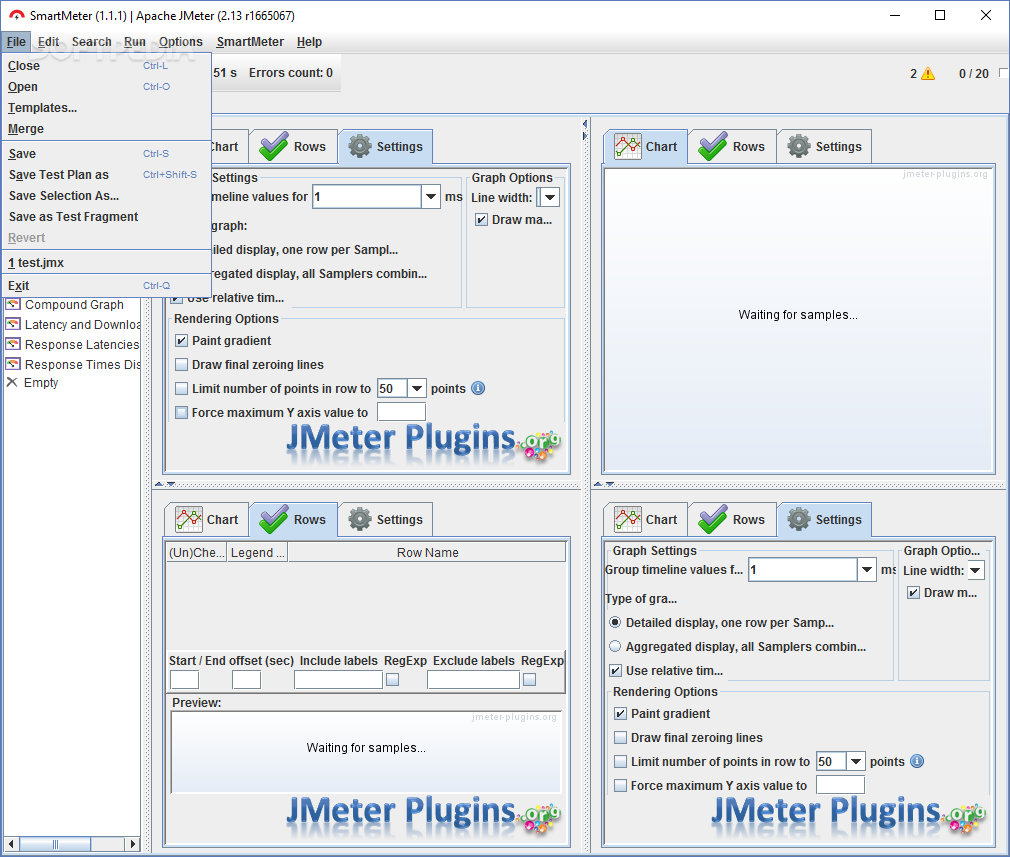Screen dimensions: 1010x857
Task: Click the Include labels text field
Action: coord(338,680)
